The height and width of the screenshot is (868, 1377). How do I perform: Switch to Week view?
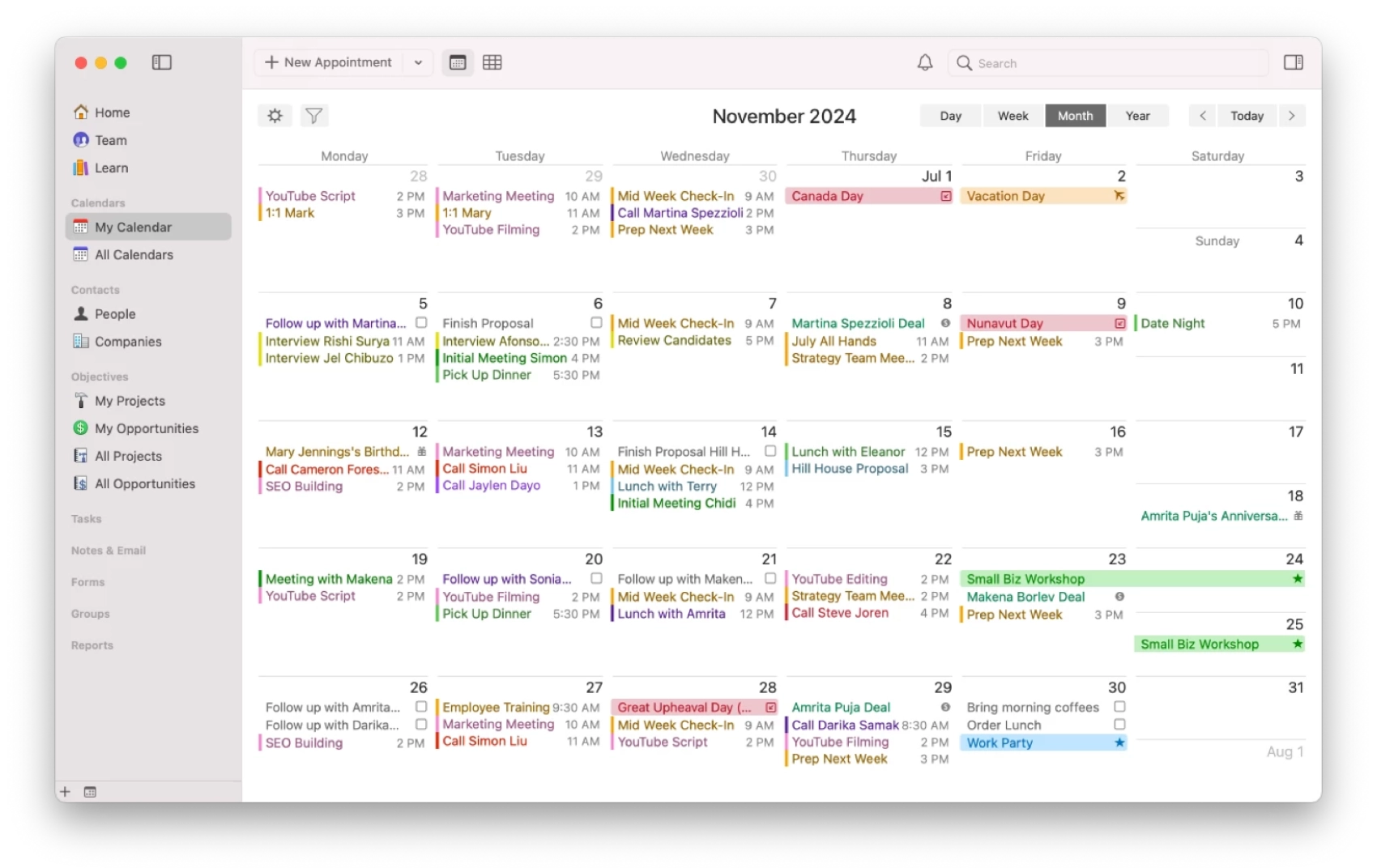pos(1013,116)
